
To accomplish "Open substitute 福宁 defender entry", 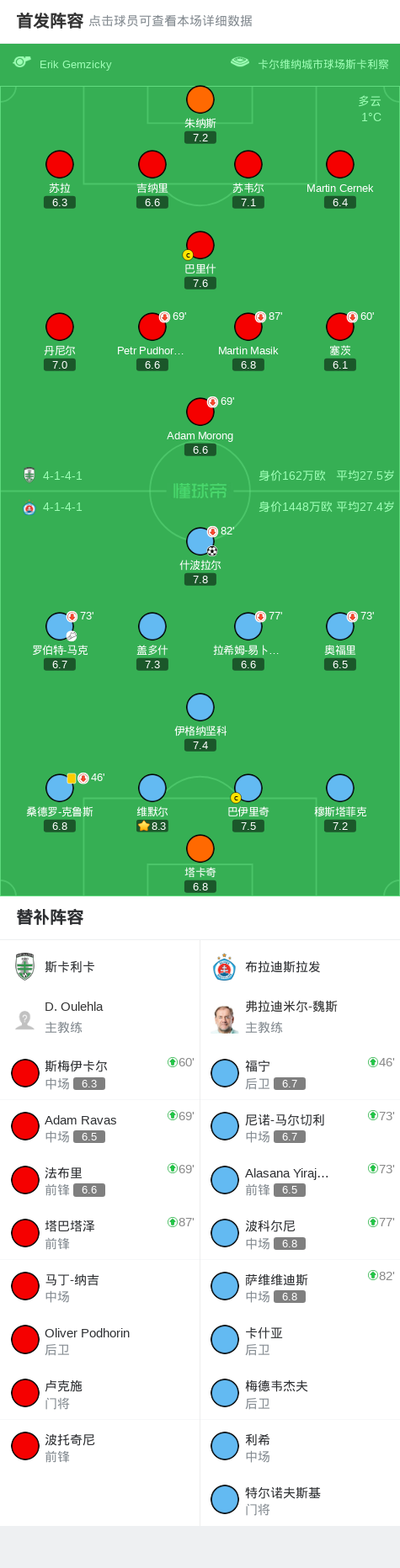I will point(300,1073).
